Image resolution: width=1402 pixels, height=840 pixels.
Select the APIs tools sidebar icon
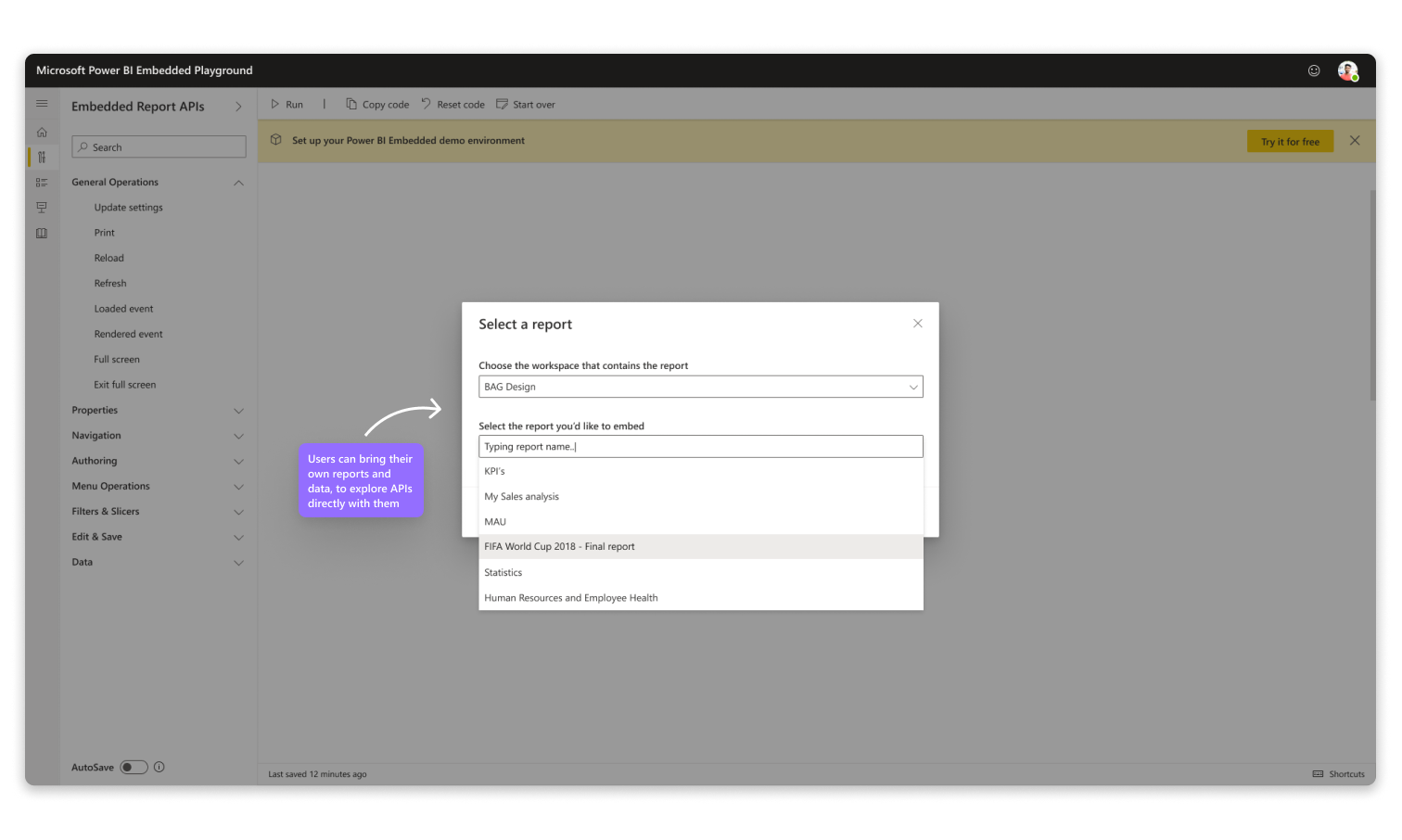pyautogui.click(x=42, y=158)
